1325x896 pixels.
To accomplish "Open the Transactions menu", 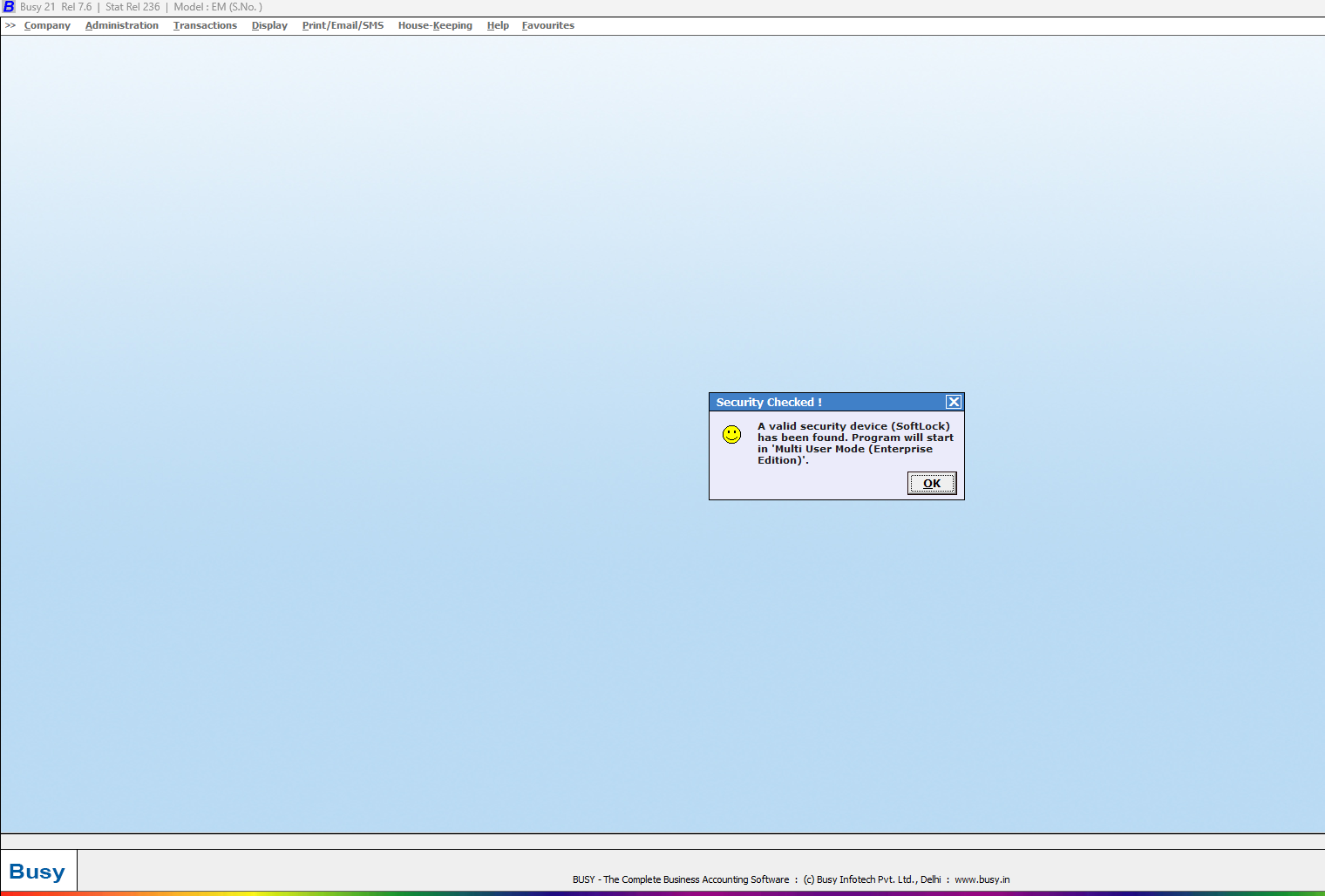I will coord(205,25).
